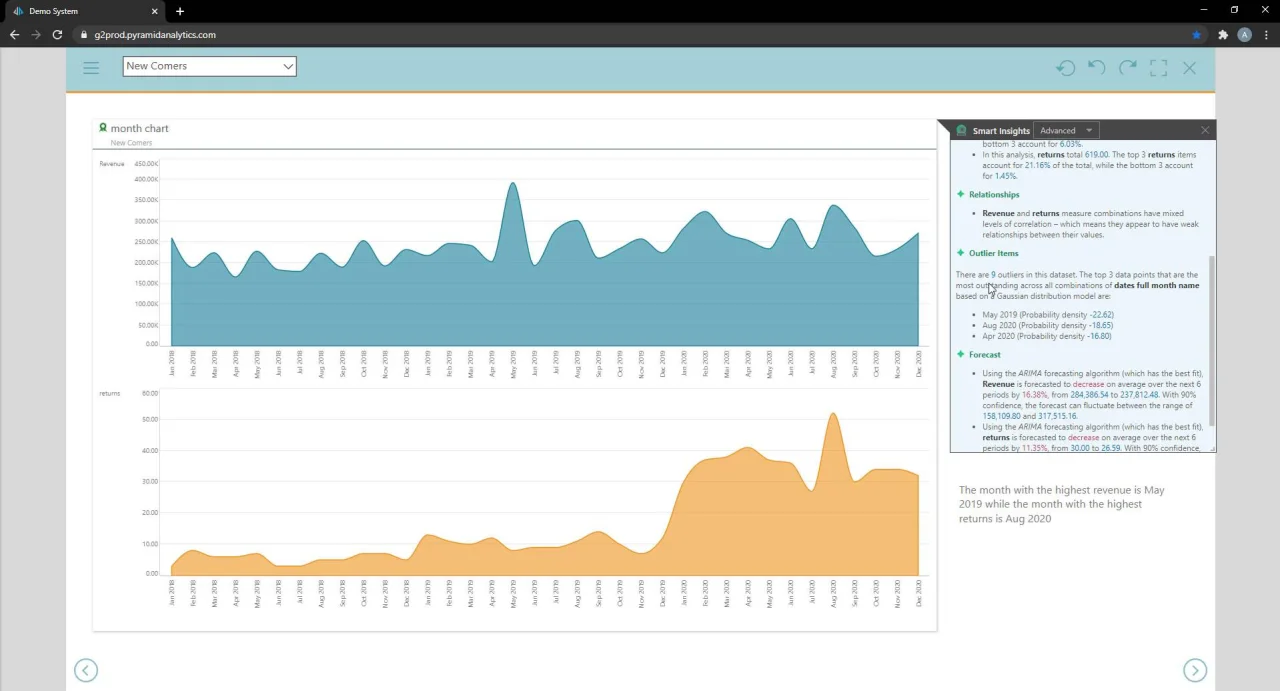
Task: Go to the next slide arrow
Action: tap(1195, 670)
